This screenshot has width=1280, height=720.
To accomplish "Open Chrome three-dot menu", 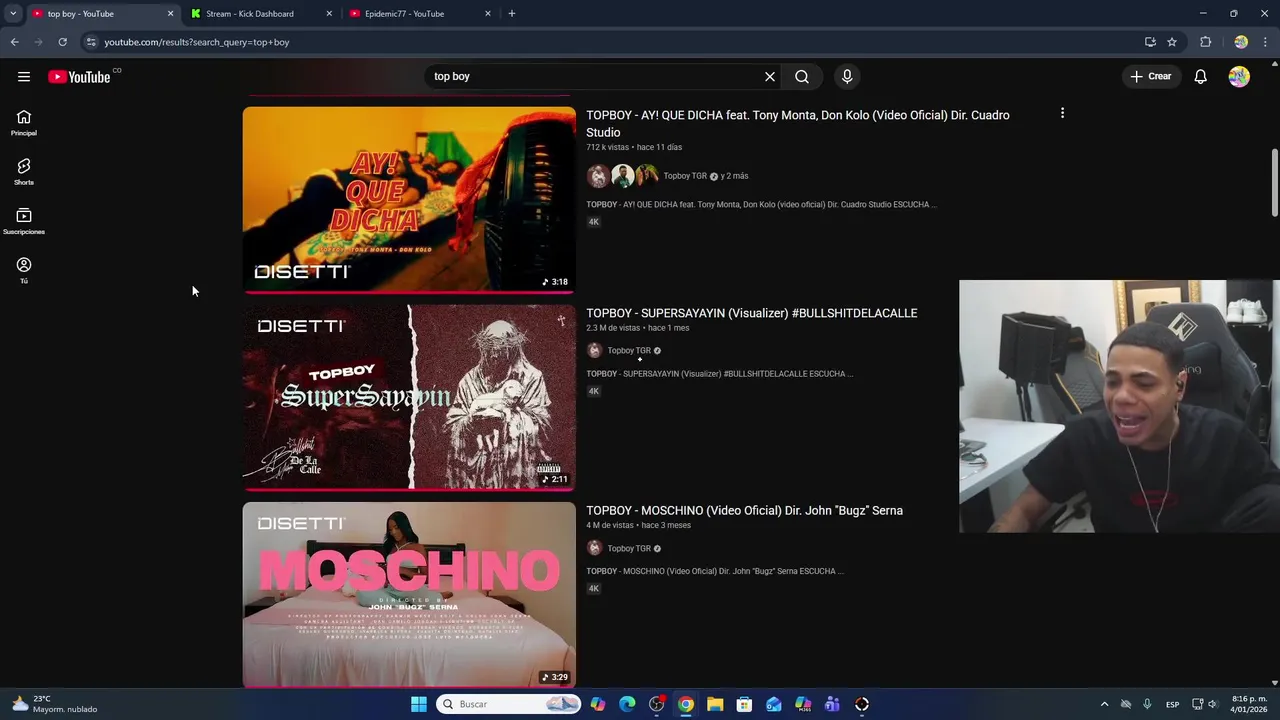I will pos(1266,42).
